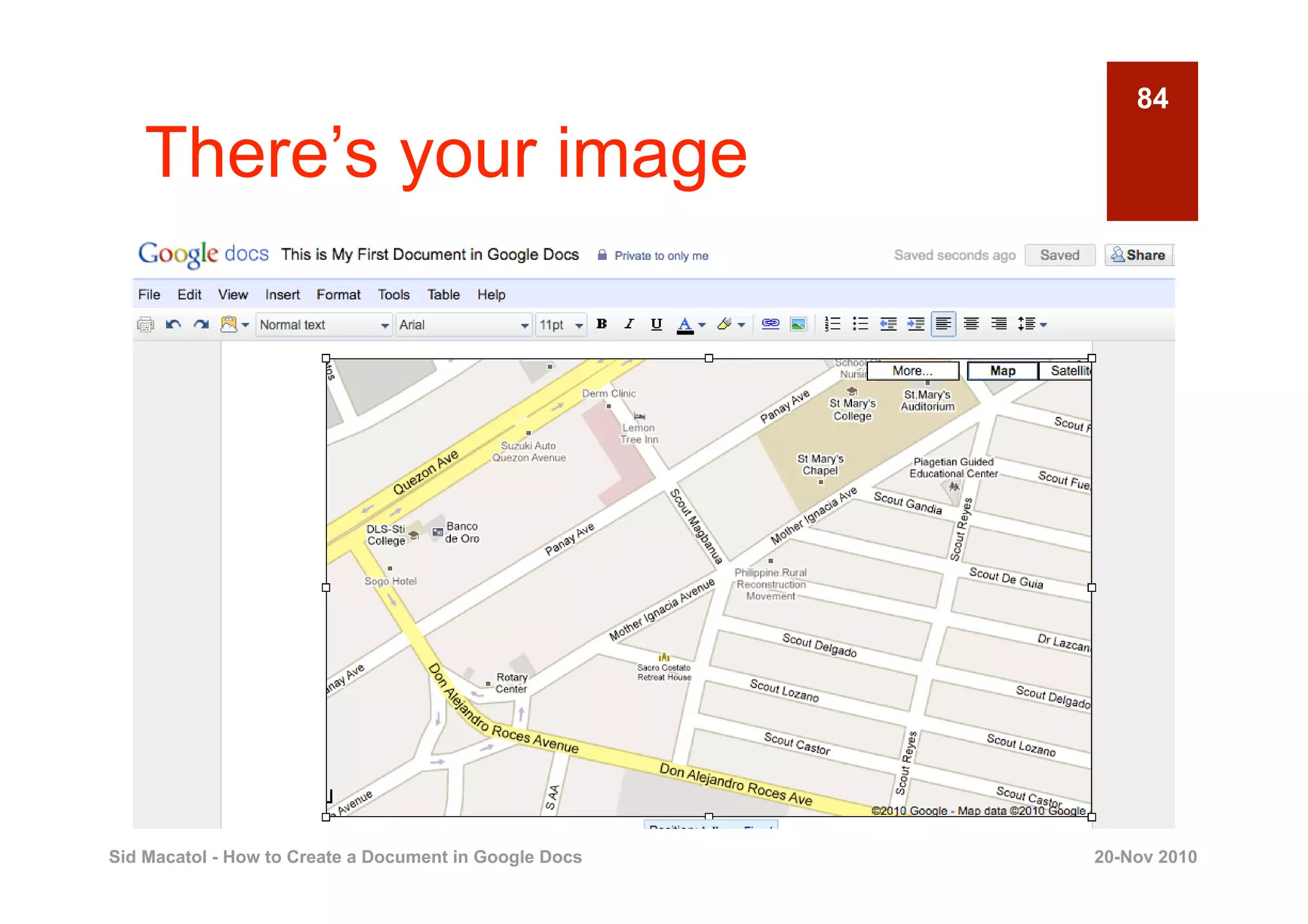
Task: Open the highlight color dropdown arrow
Action: click(x=741, y=325)
